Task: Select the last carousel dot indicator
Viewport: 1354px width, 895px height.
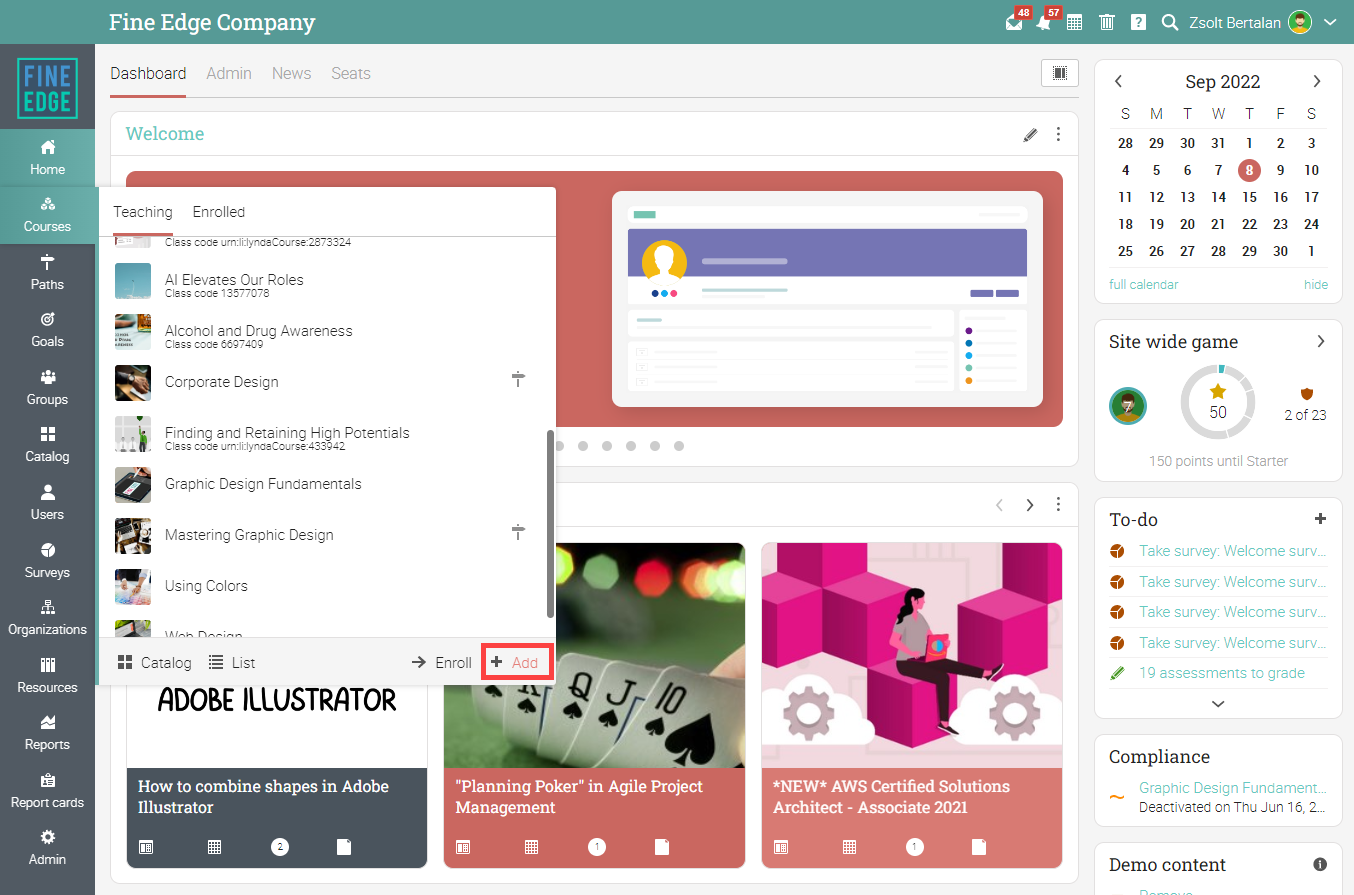Action: click(x=679, y=446)
